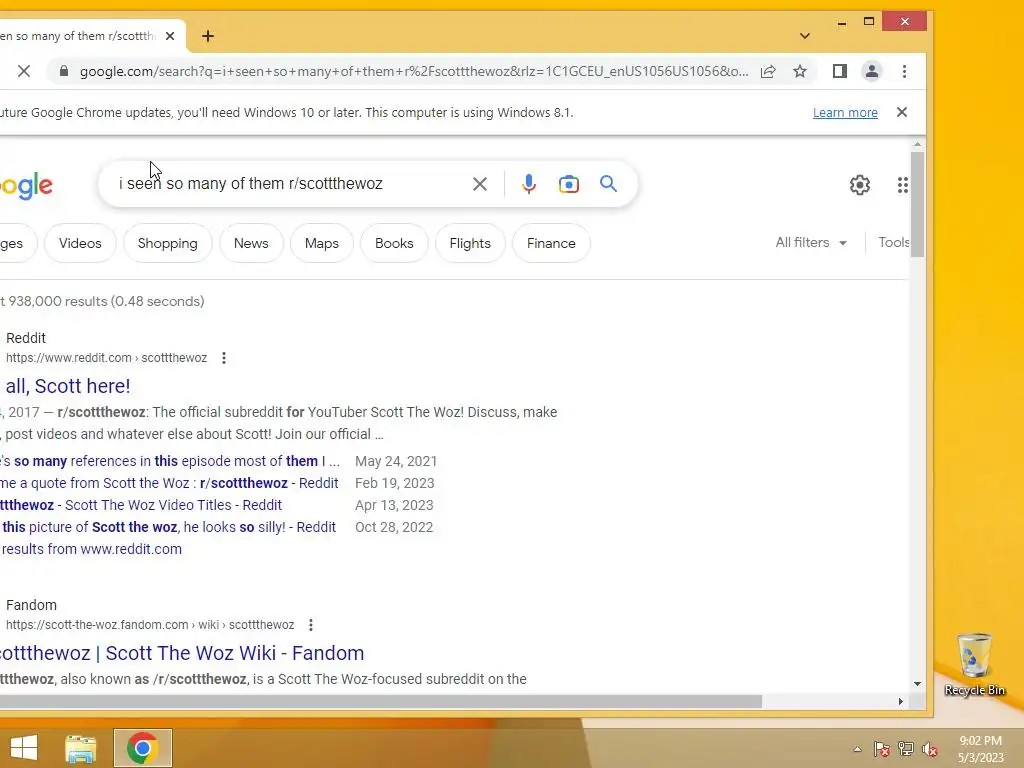Viewport: 1024px width, 768px height.
Task: Open Fandom result options three dots
Action: tap(311, 625)
